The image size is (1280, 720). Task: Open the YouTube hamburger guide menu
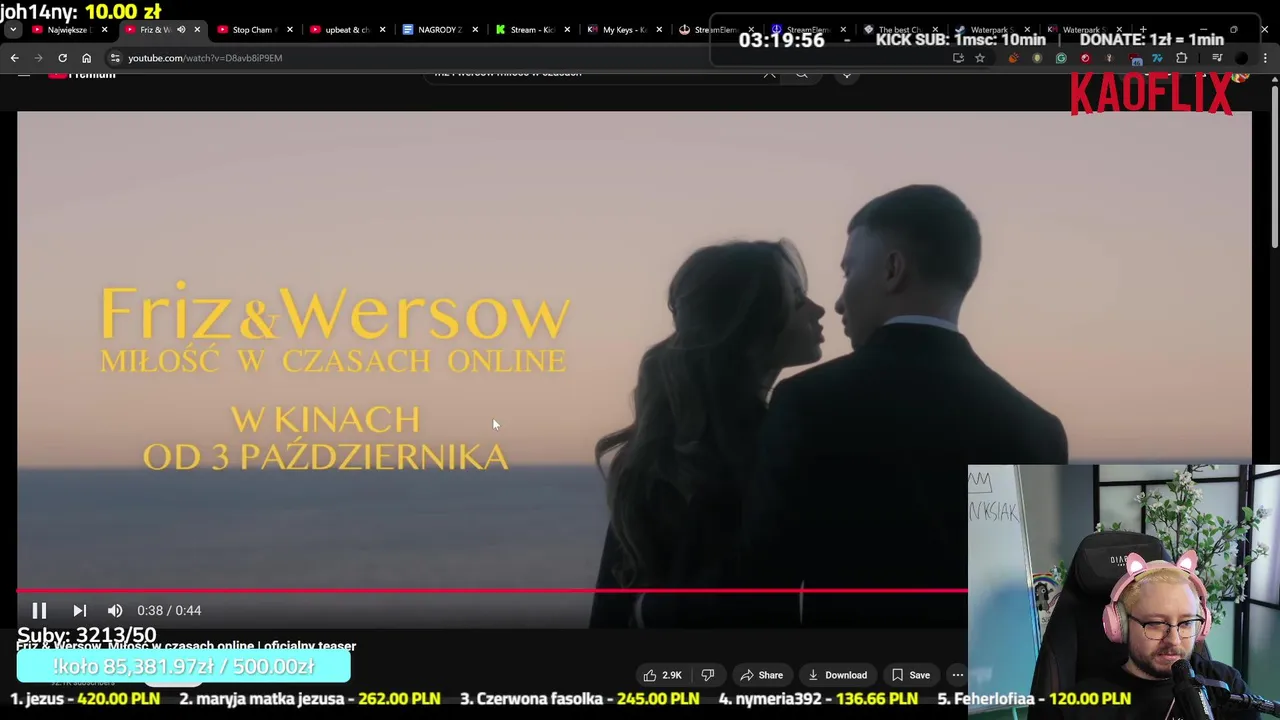point(23,74)
